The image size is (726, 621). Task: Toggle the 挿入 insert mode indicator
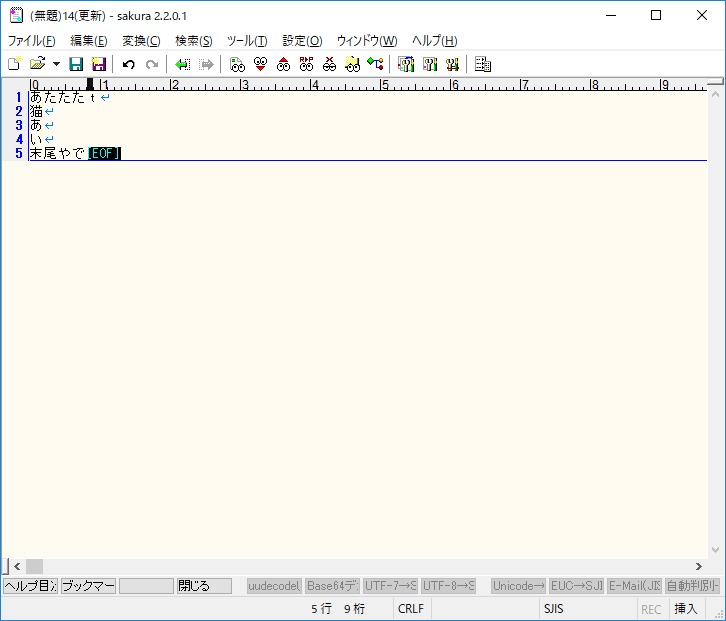click(x=686, y=608)
